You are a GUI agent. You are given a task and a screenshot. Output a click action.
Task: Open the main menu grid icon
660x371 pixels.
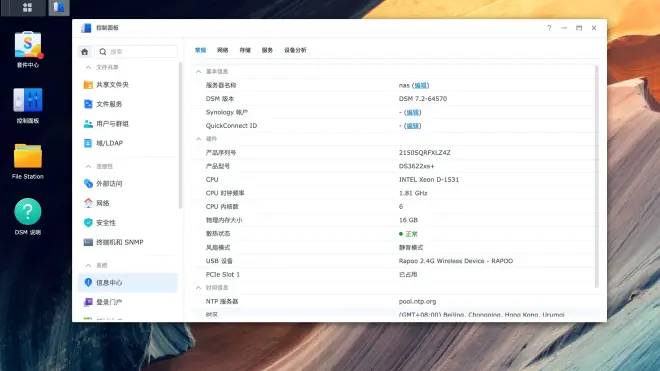pyautogui.click(x=27, y=8)
